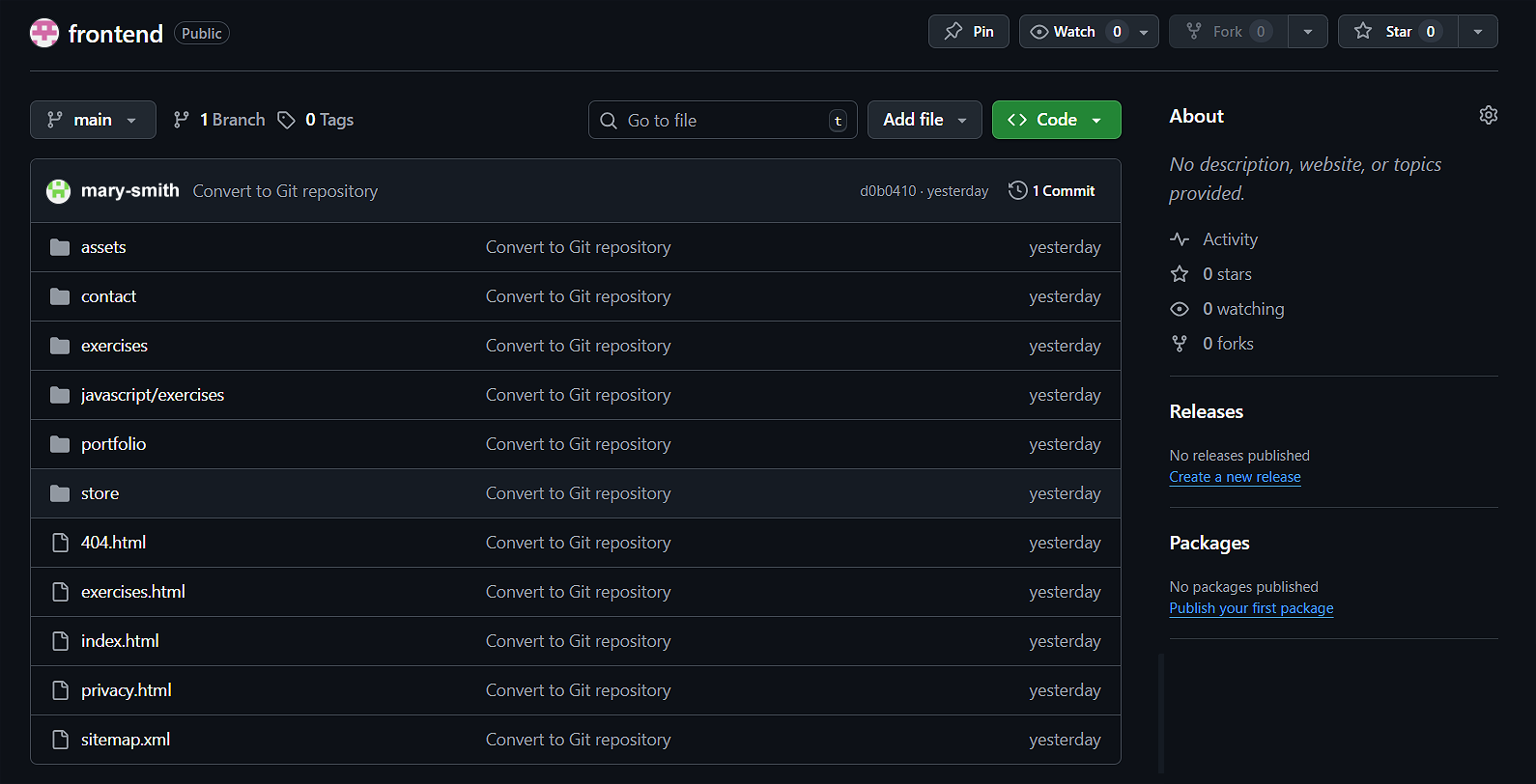1536x784 pixels.
Task: Click the Create a new release link
Action: tap(1235, 477)
